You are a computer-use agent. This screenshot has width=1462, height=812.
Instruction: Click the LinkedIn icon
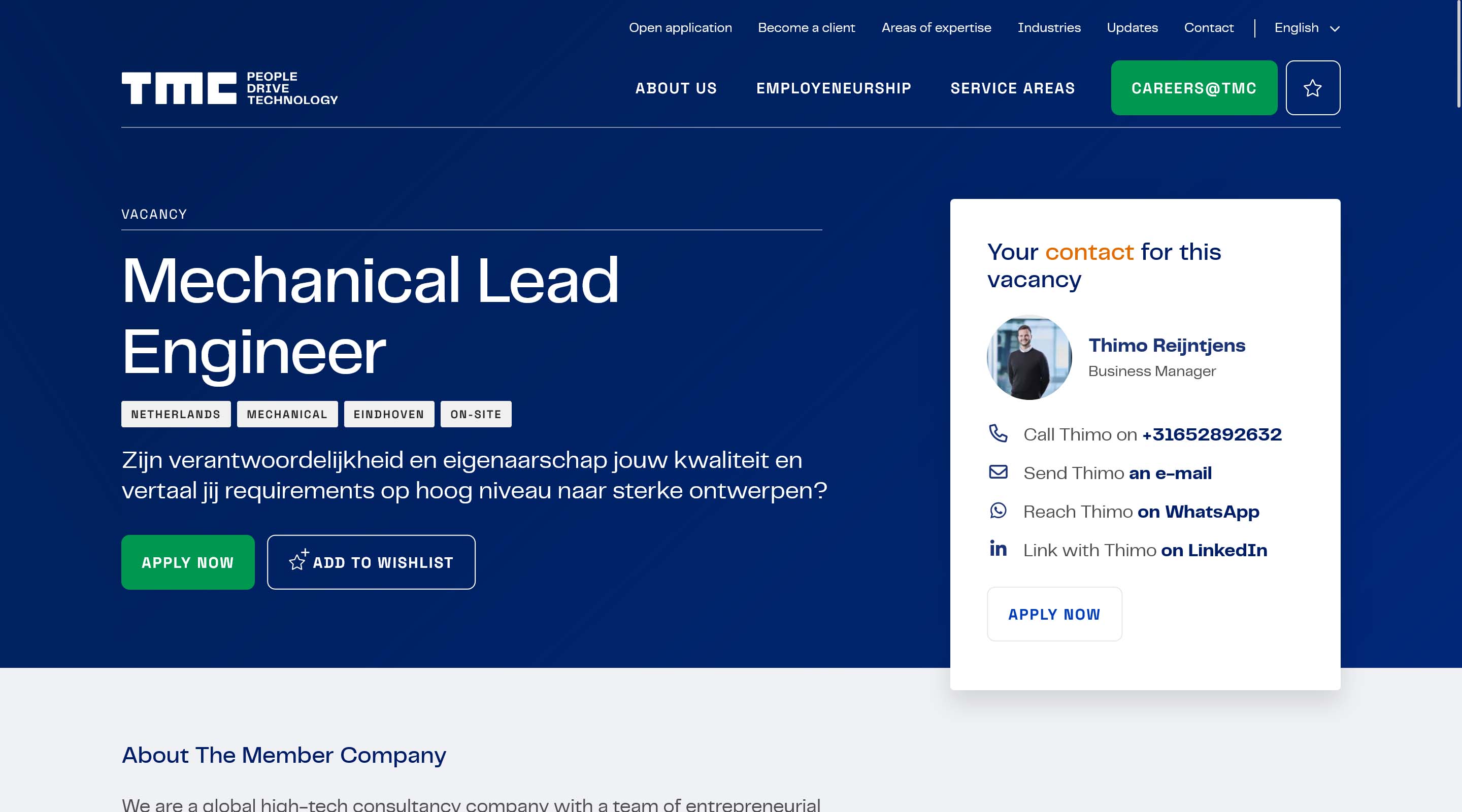point(998,549)
